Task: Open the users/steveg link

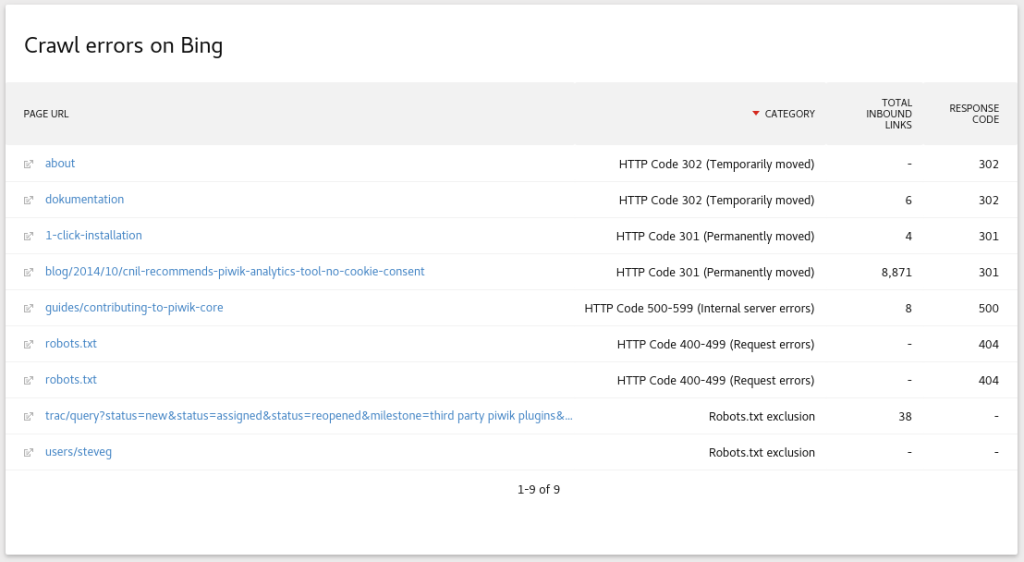Action: tap(78, 452)
